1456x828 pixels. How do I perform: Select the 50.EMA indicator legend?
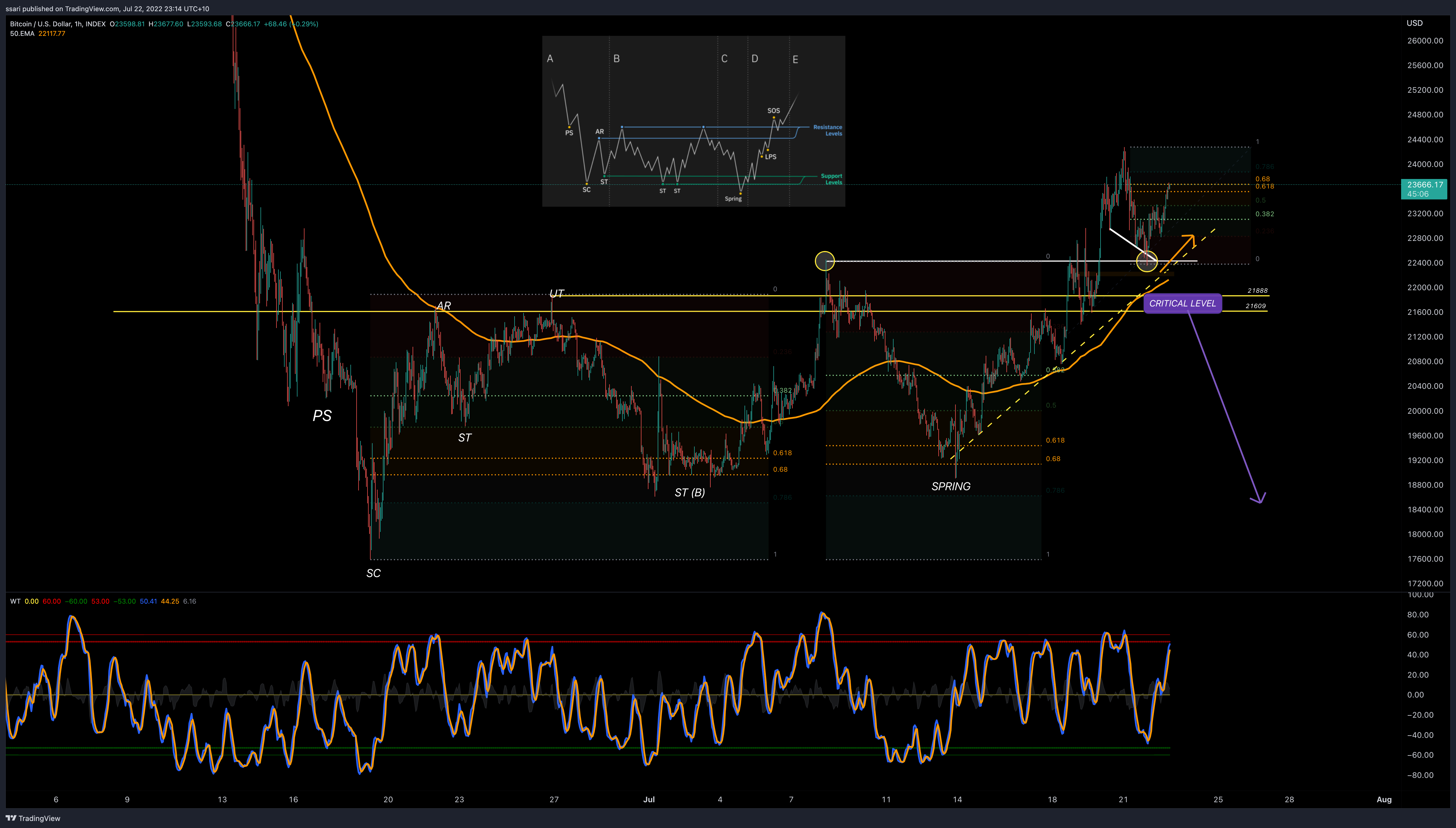[x=22, y=34]
